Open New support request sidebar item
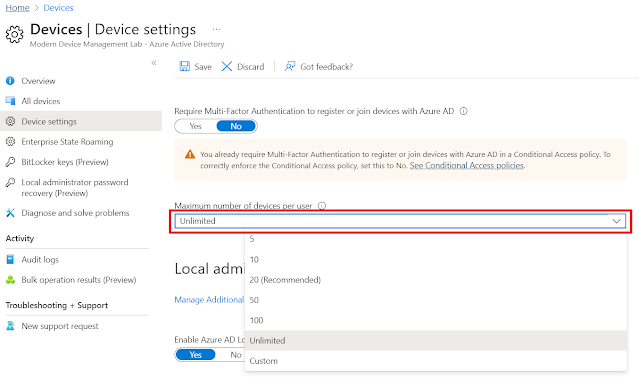Image resolution: width=639 pixels, height=386 pixels. point(60,326)
